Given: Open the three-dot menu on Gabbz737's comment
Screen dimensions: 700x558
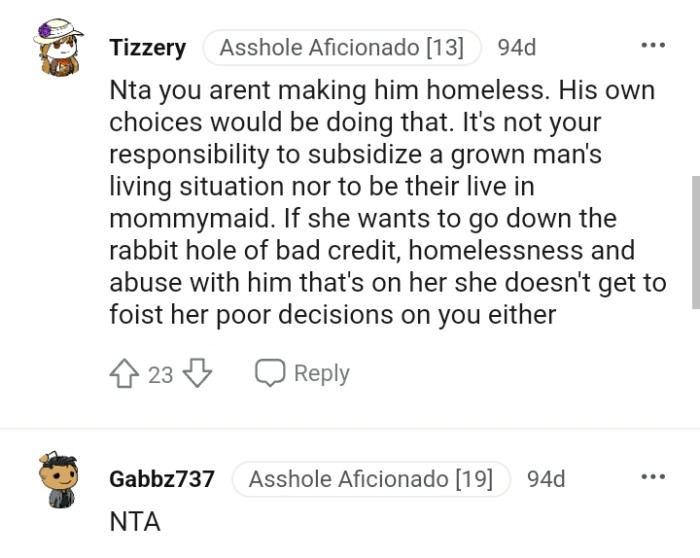Looking at the screenshot, I should tap(653, 478).
